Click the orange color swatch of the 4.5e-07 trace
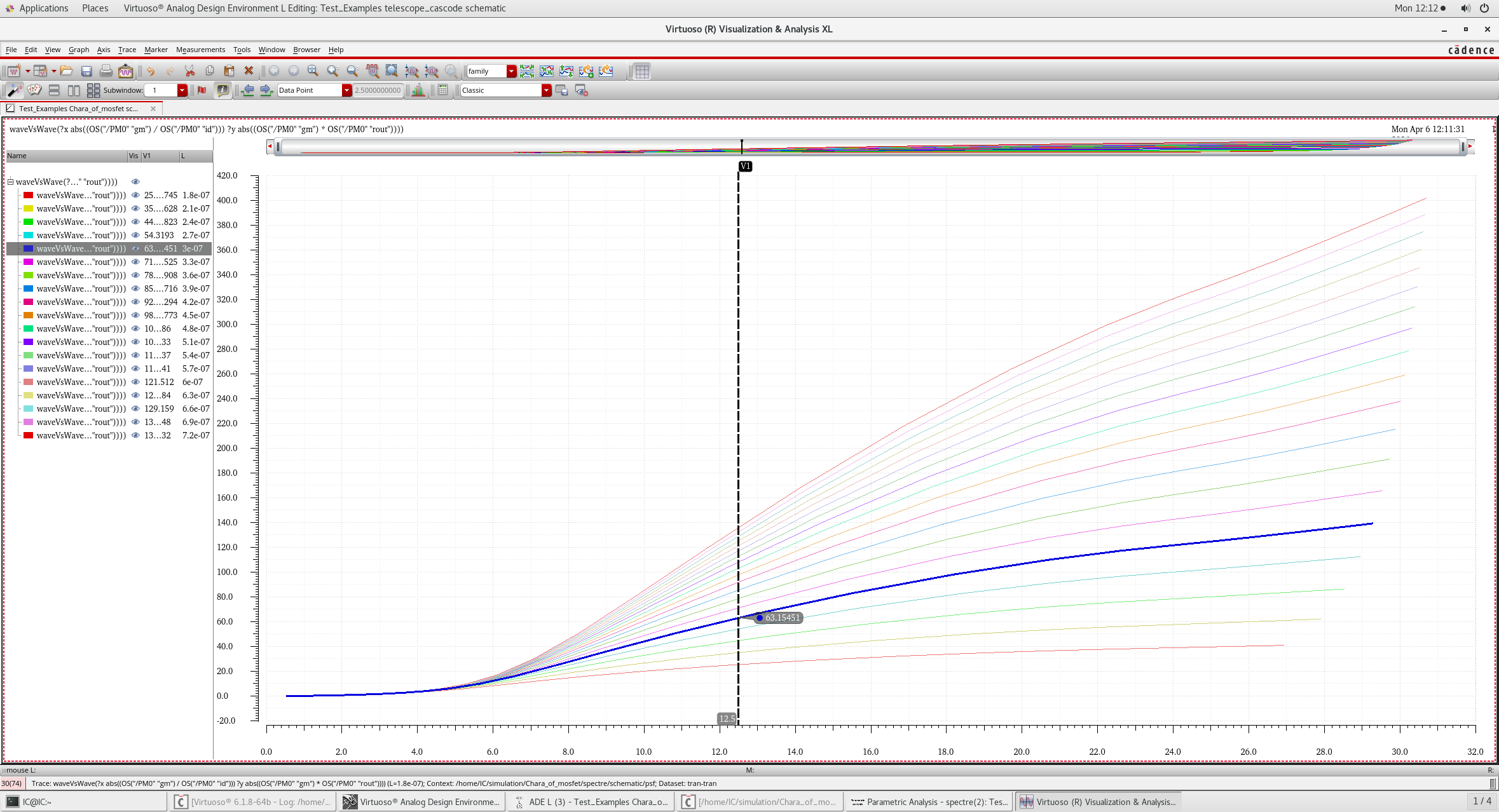This screenshot has height=812, width=1499. click(x=28, y=315)
